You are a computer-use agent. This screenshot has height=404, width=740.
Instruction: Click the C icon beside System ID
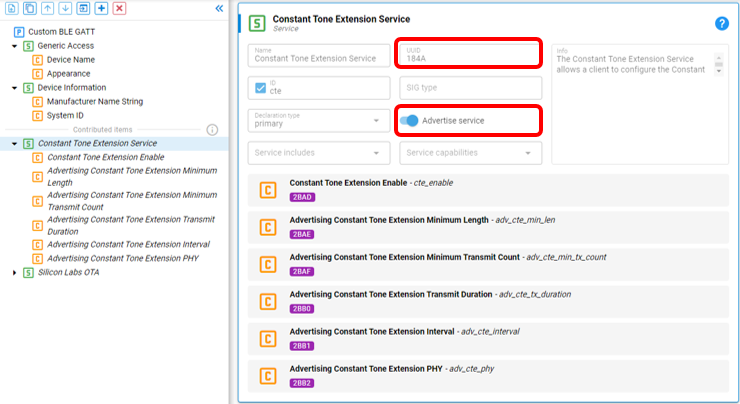[x=38, y=116]
